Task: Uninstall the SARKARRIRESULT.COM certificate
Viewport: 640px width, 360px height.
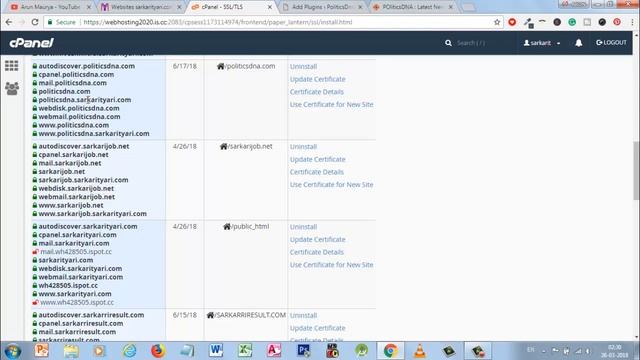Action: pyautogui.click(x=303, y=316)
